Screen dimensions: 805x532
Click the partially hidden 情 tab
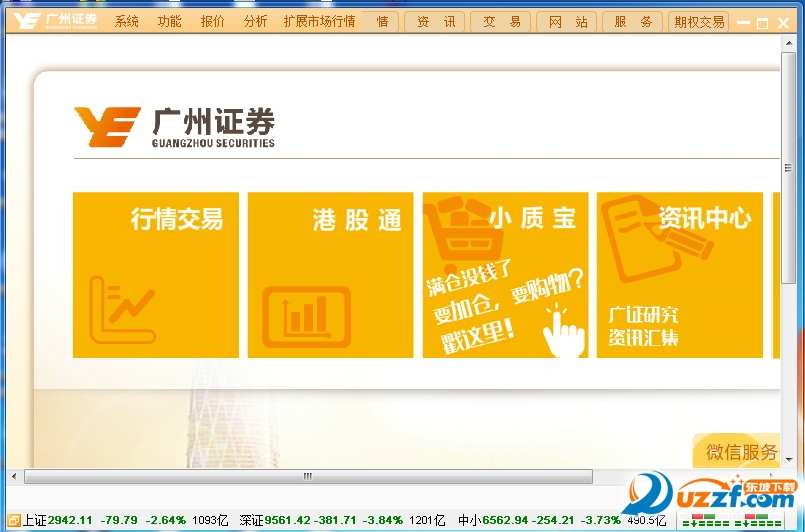[380, 22]
